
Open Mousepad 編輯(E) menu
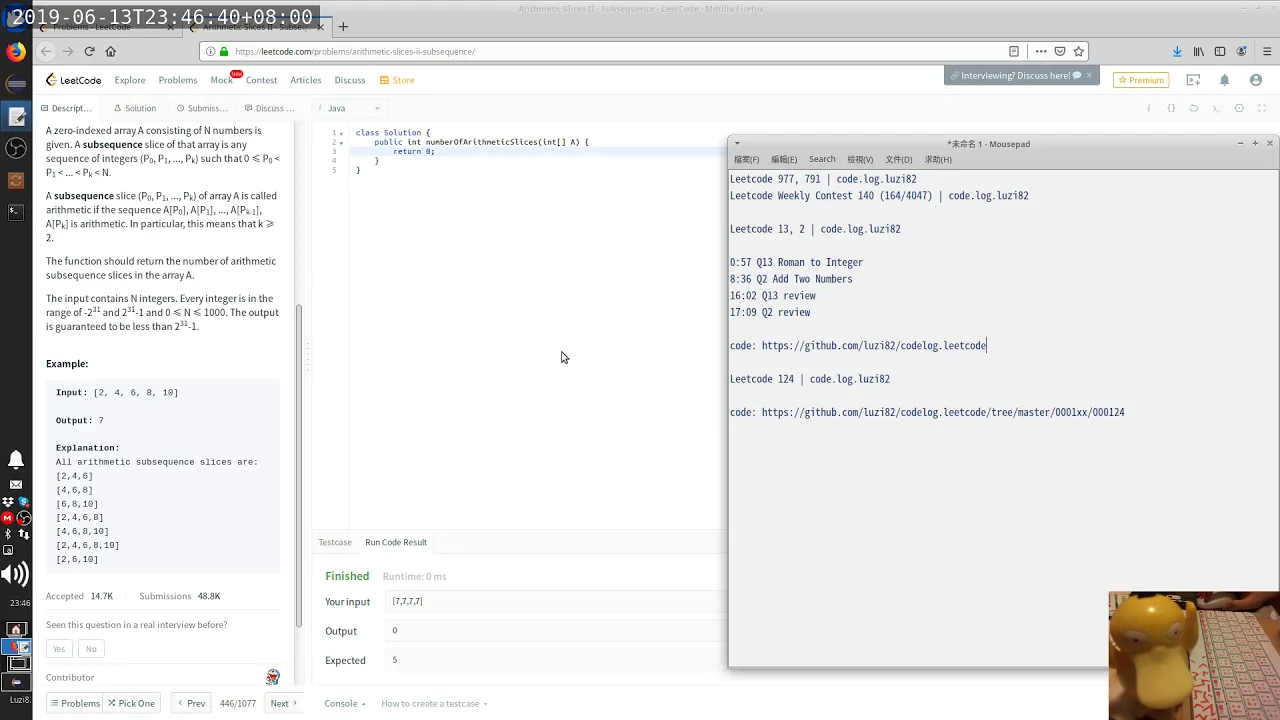pos(784,159)
